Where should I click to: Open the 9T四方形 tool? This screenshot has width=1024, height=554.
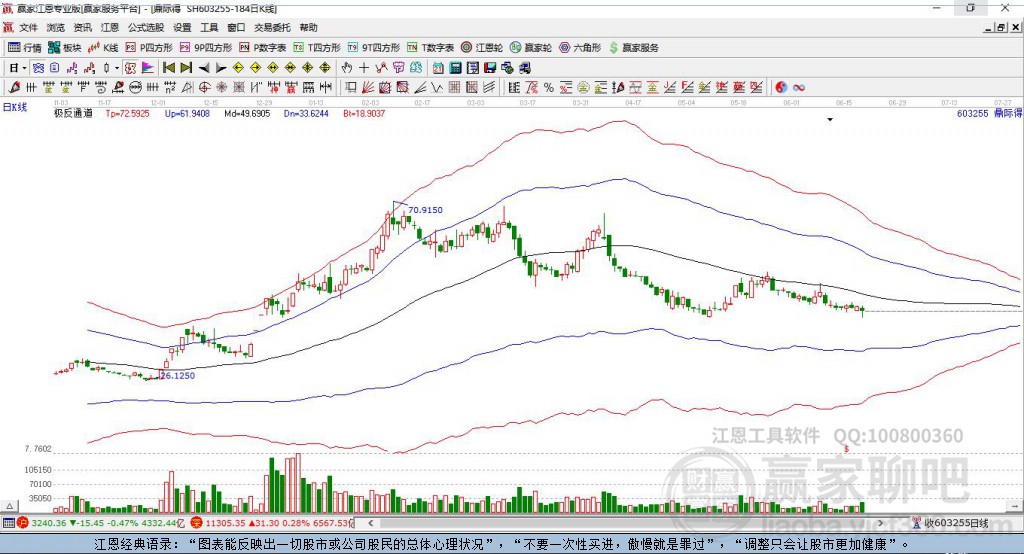point(374,48)
